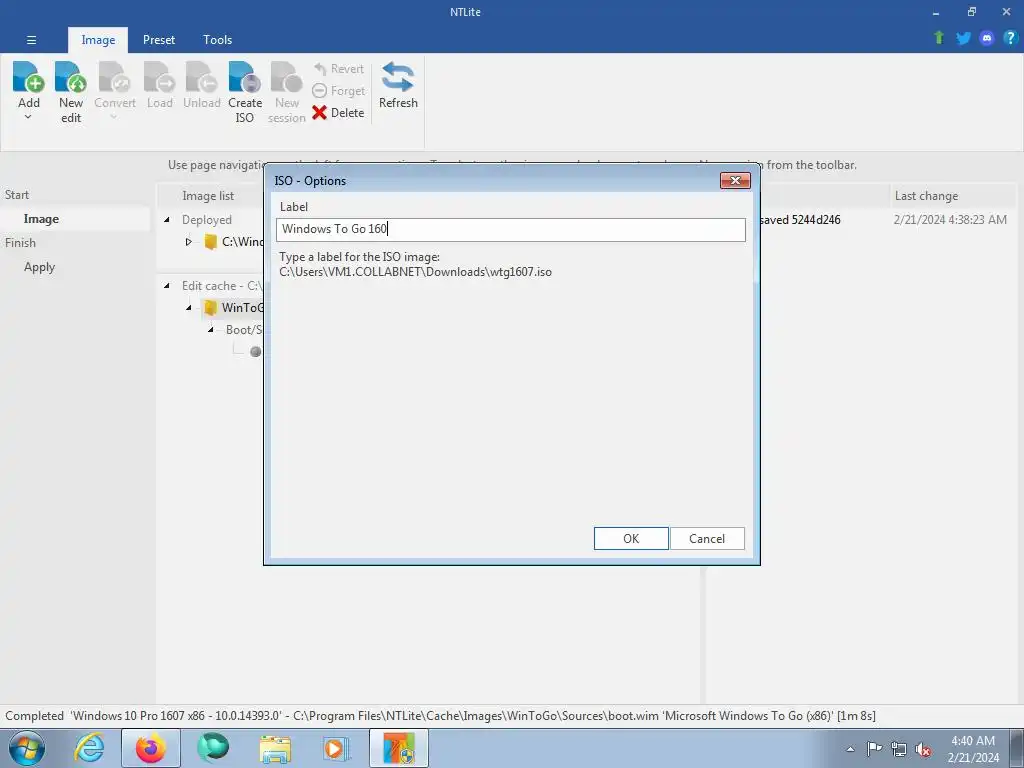Open the media player taskbar icon

[x=337, y=748]
